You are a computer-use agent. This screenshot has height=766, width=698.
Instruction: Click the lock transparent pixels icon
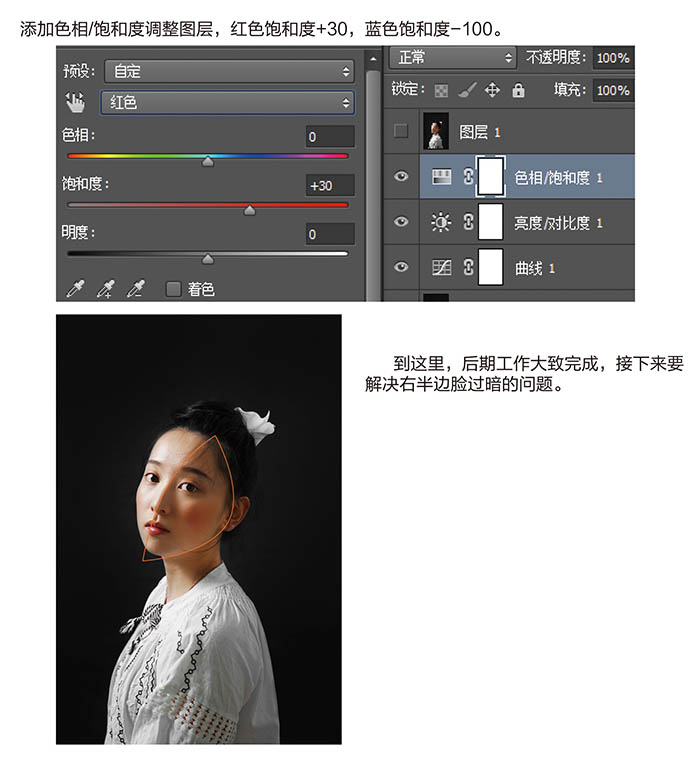[x=441, y=90]
